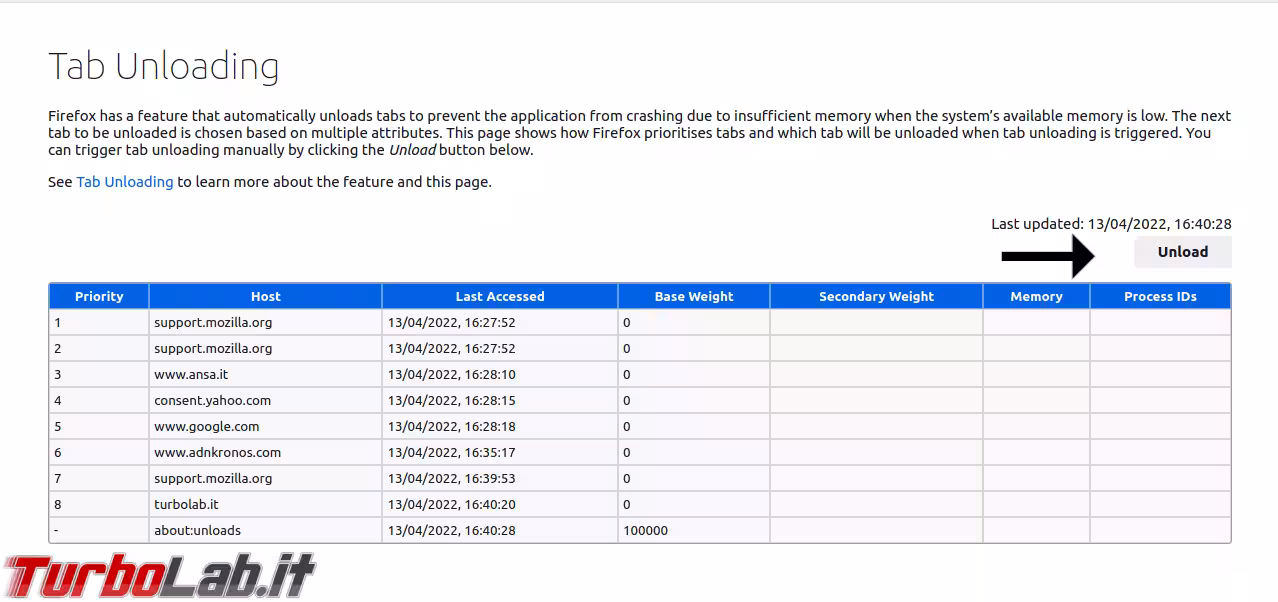Click the Priority column header
Viewport: 1278px width, 602px height.
(x=98, y=296)
